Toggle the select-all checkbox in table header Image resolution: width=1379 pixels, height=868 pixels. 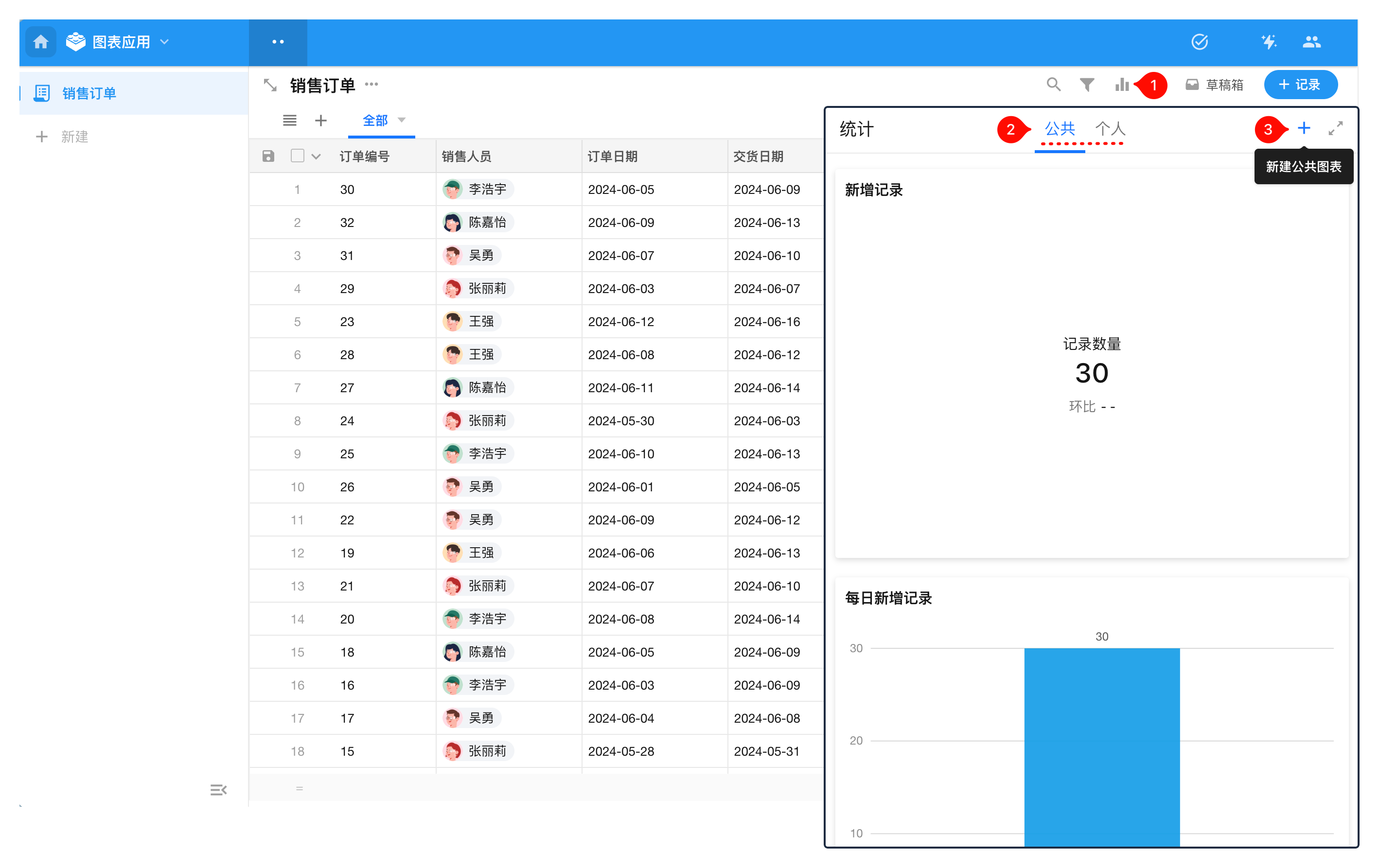pyautogui.click(x=297, y=156)
